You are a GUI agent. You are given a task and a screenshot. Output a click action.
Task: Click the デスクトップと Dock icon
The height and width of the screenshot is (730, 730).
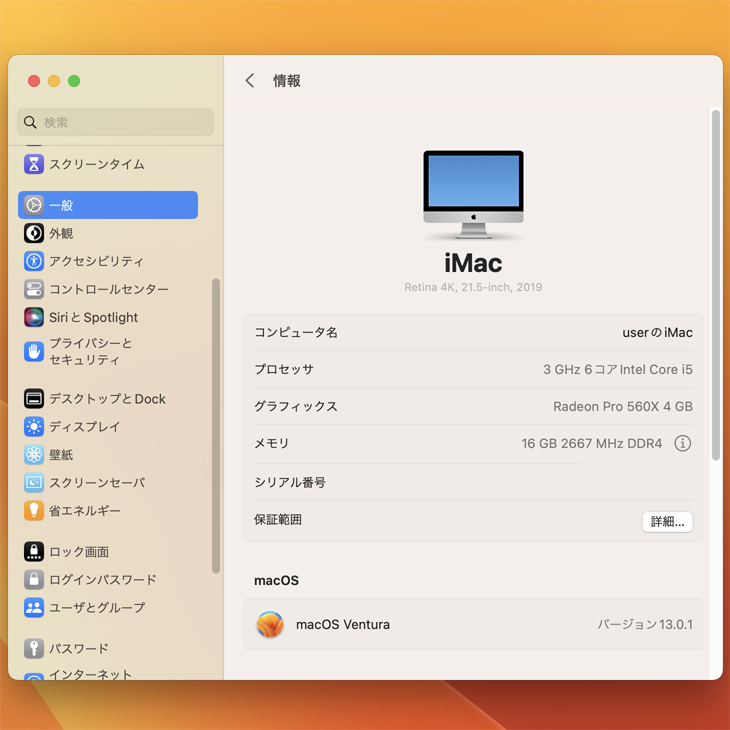point(34,399)
